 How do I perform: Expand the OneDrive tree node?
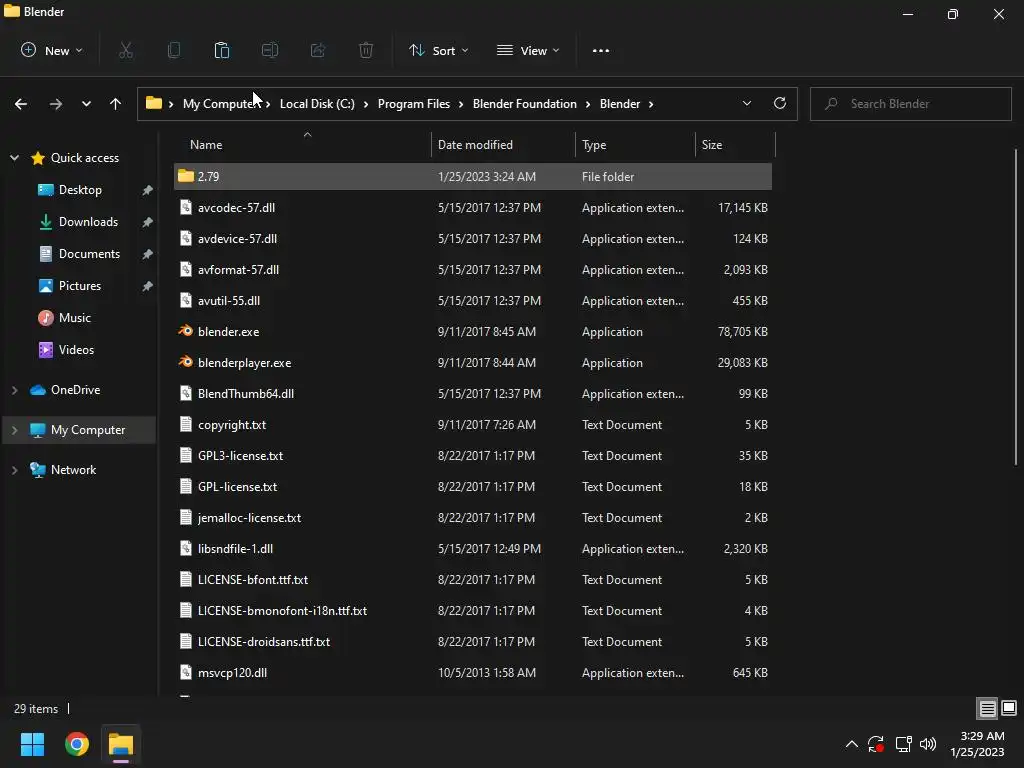[x=14, y=390]
